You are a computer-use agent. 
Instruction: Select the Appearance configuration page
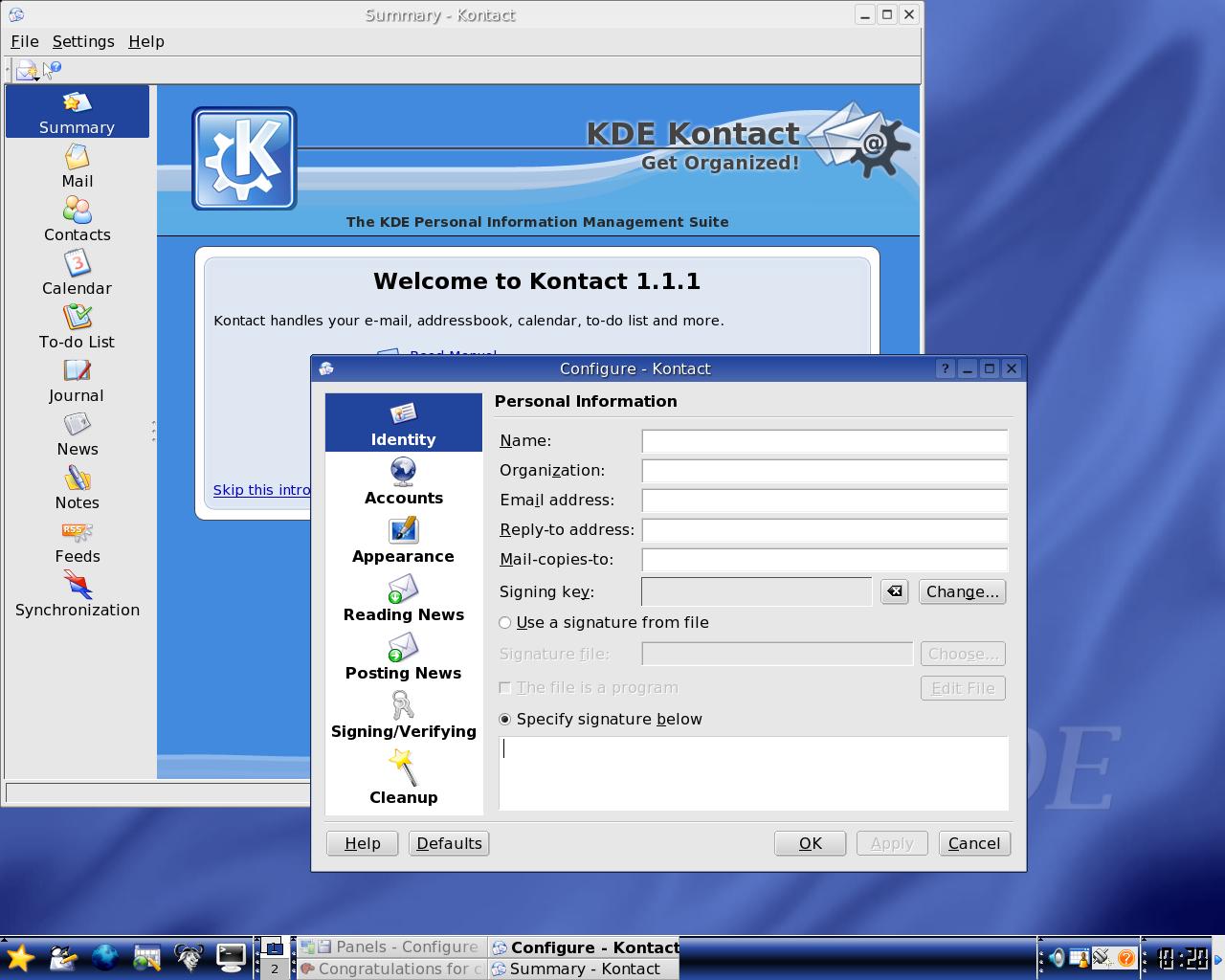(404, 539)
